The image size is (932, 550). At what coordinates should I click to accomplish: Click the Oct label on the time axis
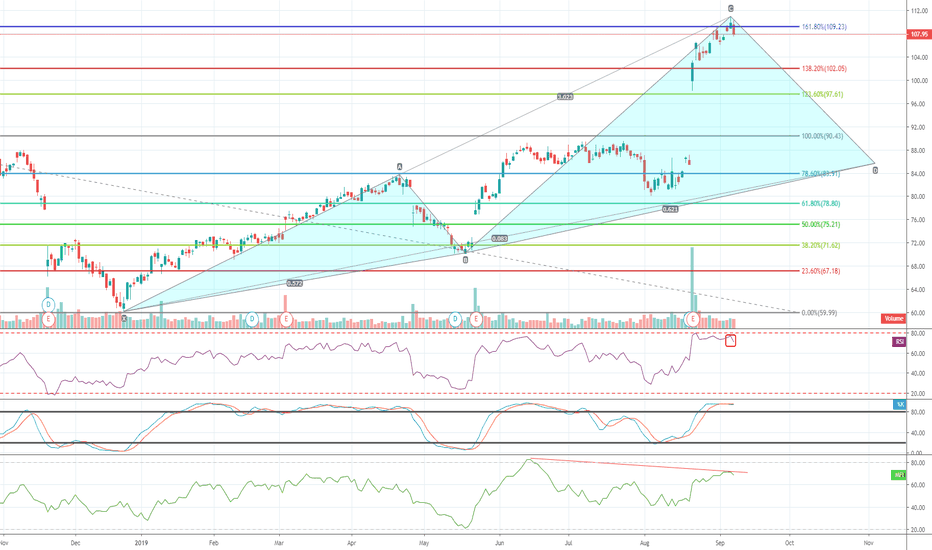789,543
